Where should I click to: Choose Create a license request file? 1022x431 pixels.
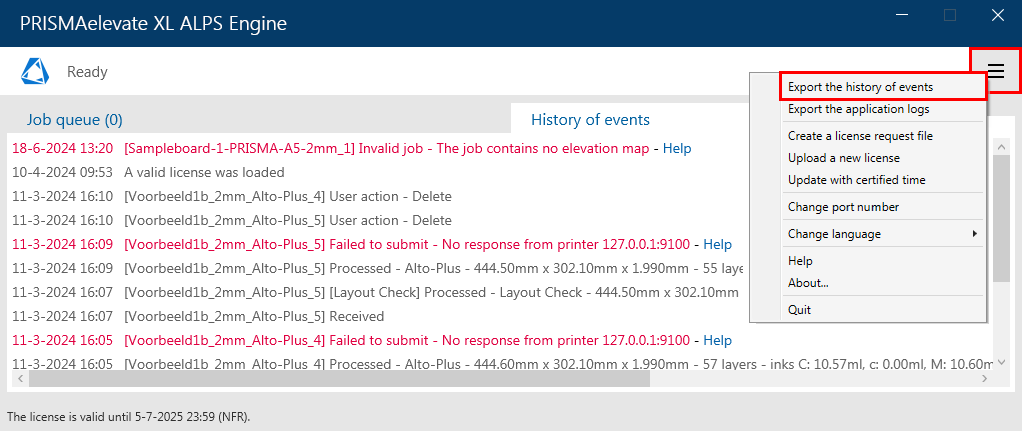pos(883,136)
